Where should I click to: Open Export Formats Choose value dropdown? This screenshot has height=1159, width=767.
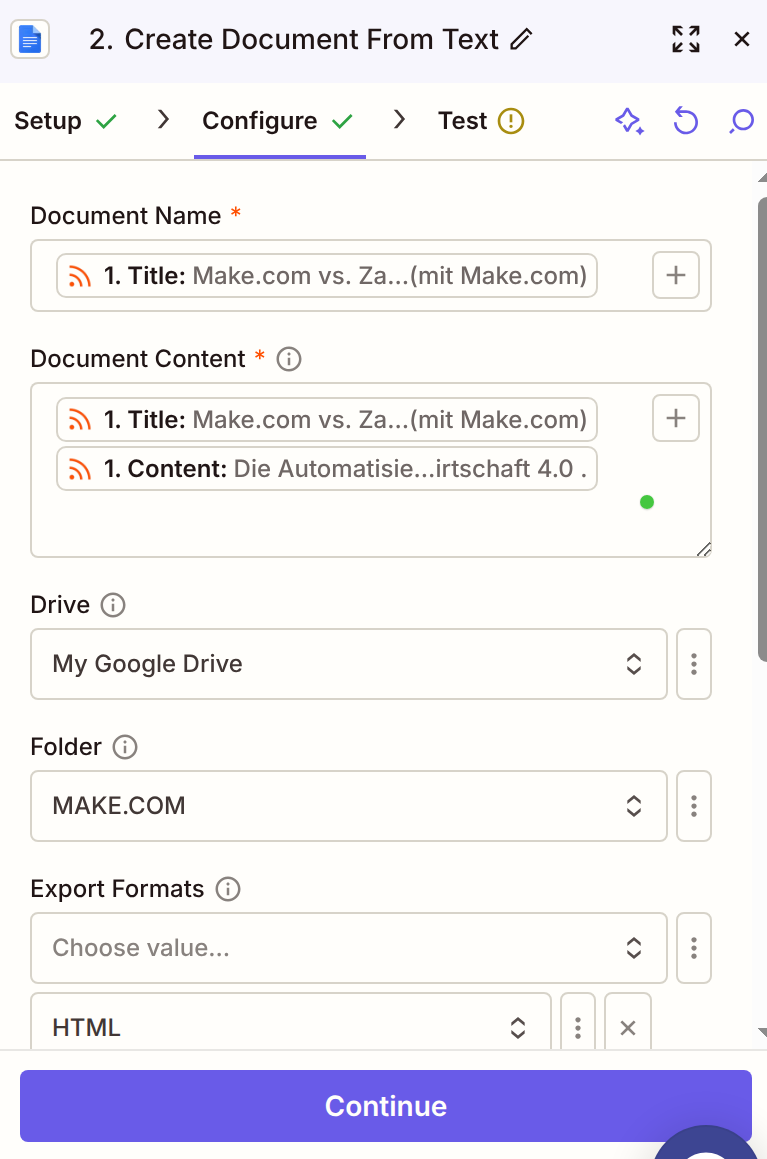coord(349,948)
